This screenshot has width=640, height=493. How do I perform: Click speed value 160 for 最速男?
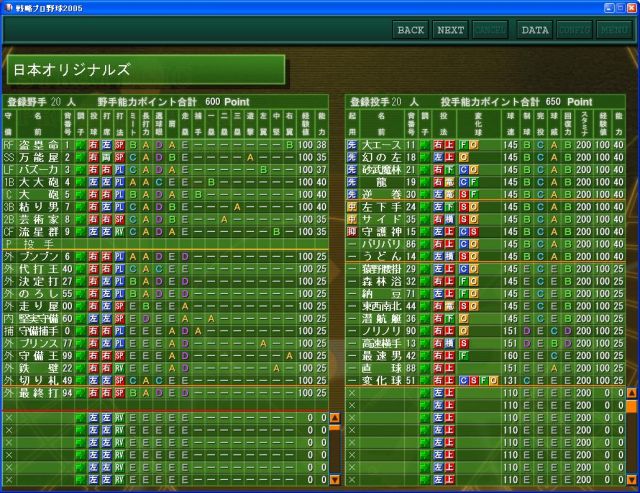click(x=510, y=356)
